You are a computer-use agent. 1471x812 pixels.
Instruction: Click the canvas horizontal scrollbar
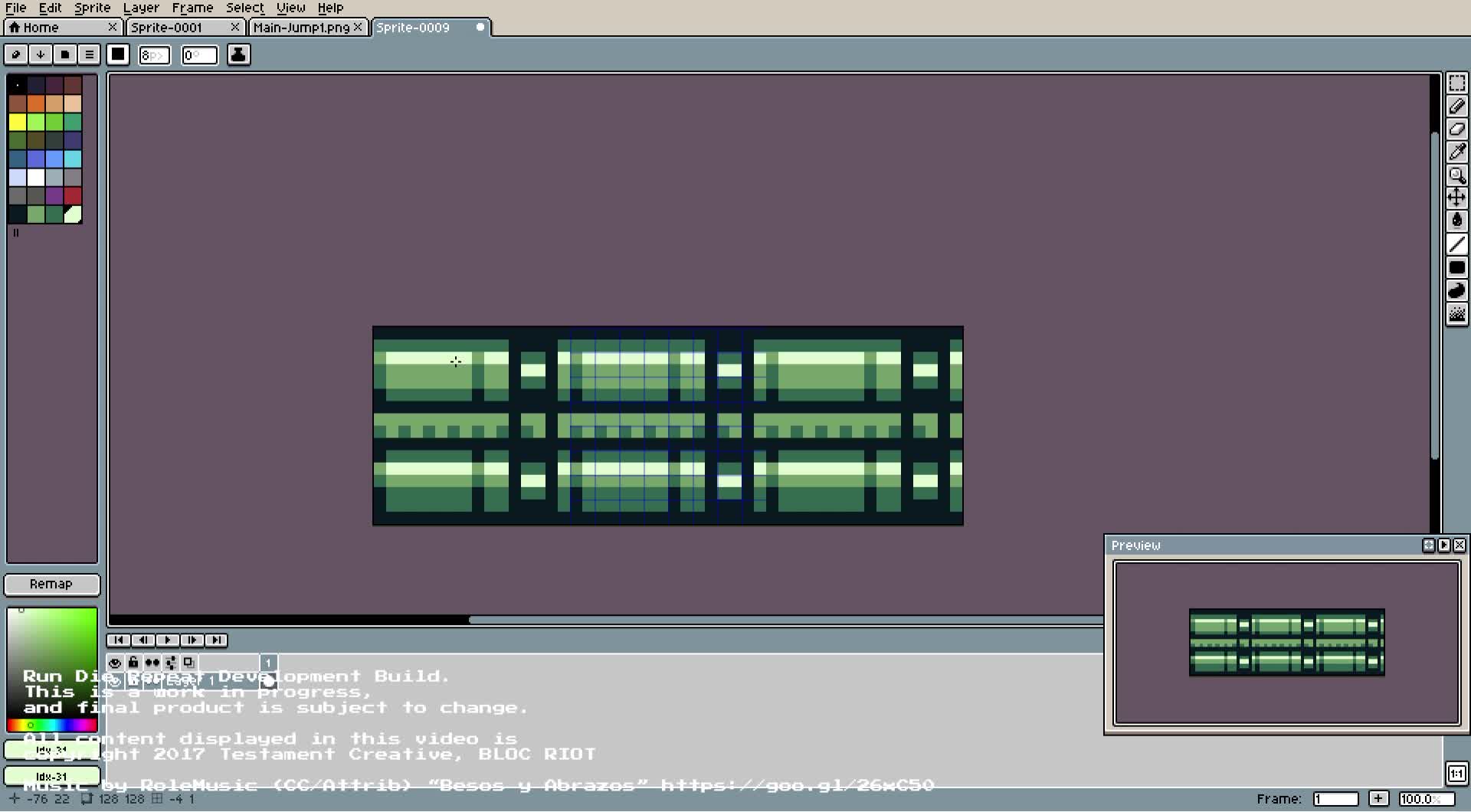(x=785, y=620)
